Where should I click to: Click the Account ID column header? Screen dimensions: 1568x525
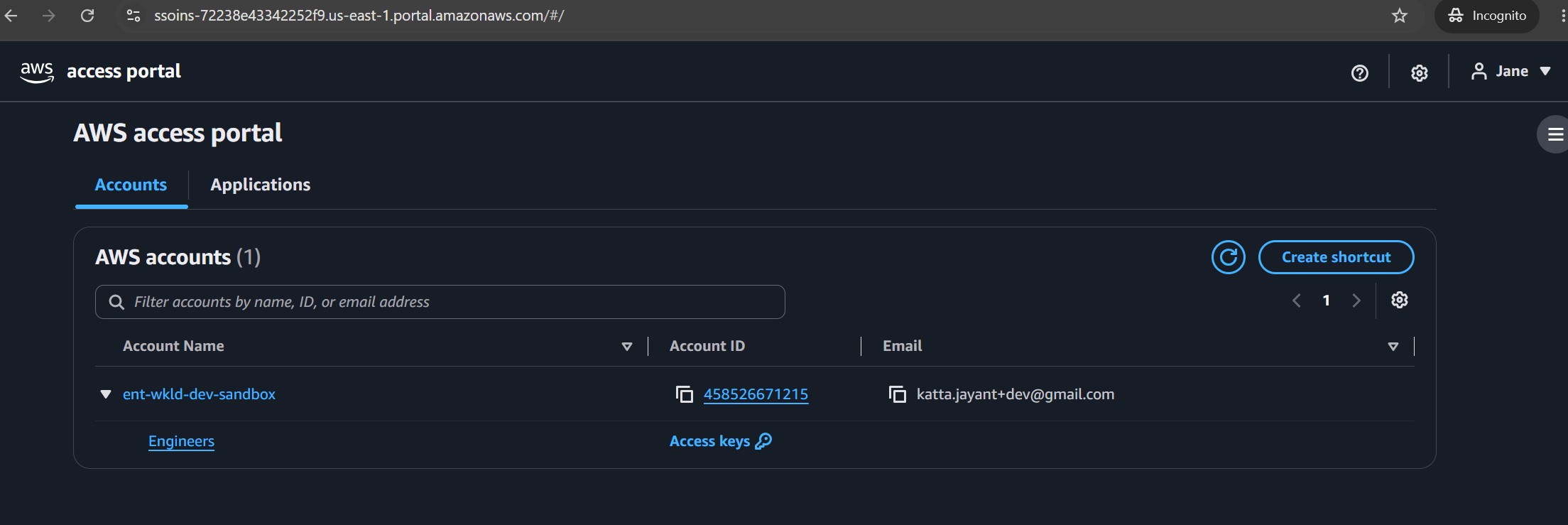(707, 346)
